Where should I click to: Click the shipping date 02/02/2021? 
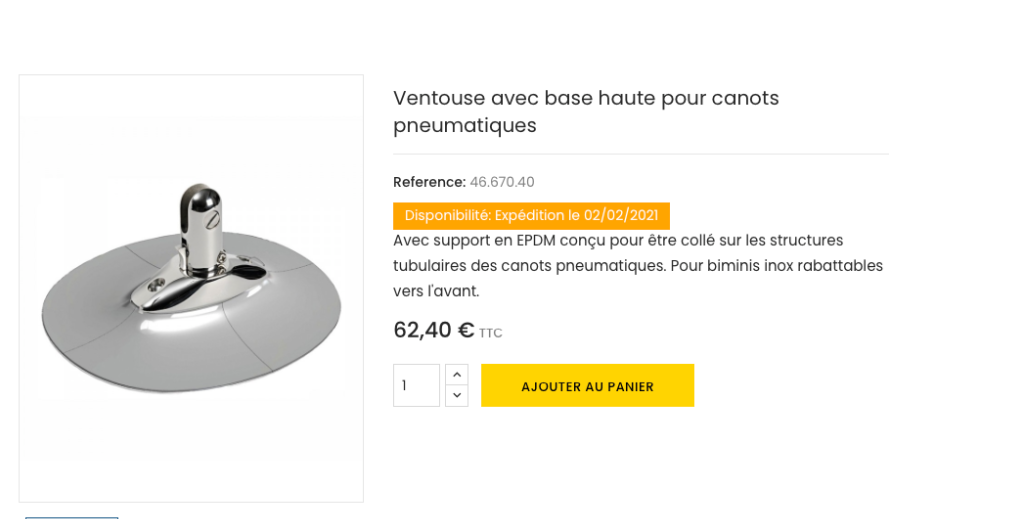(621, 216)
